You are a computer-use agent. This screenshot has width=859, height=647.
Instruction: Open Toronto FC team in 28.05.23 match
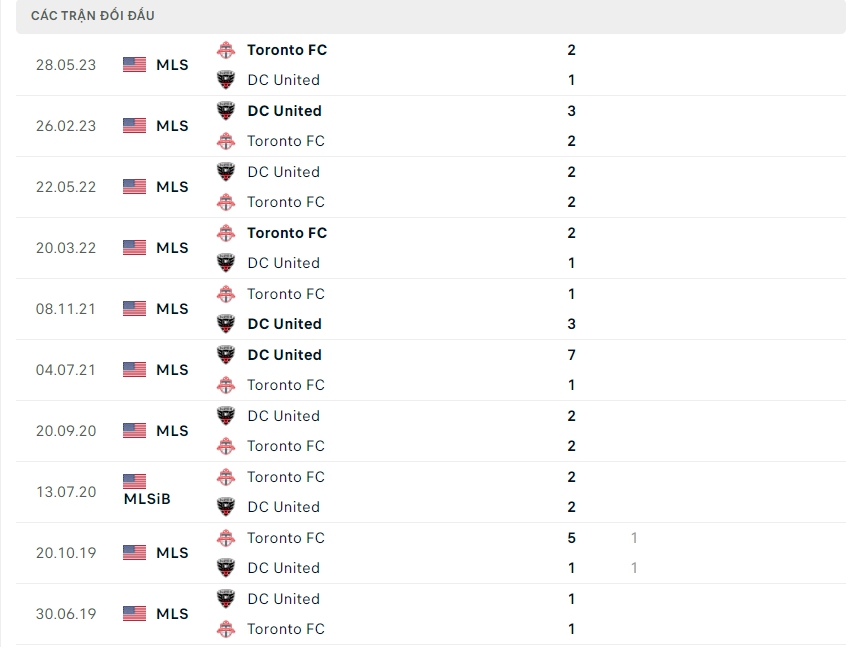coord(287,50)
